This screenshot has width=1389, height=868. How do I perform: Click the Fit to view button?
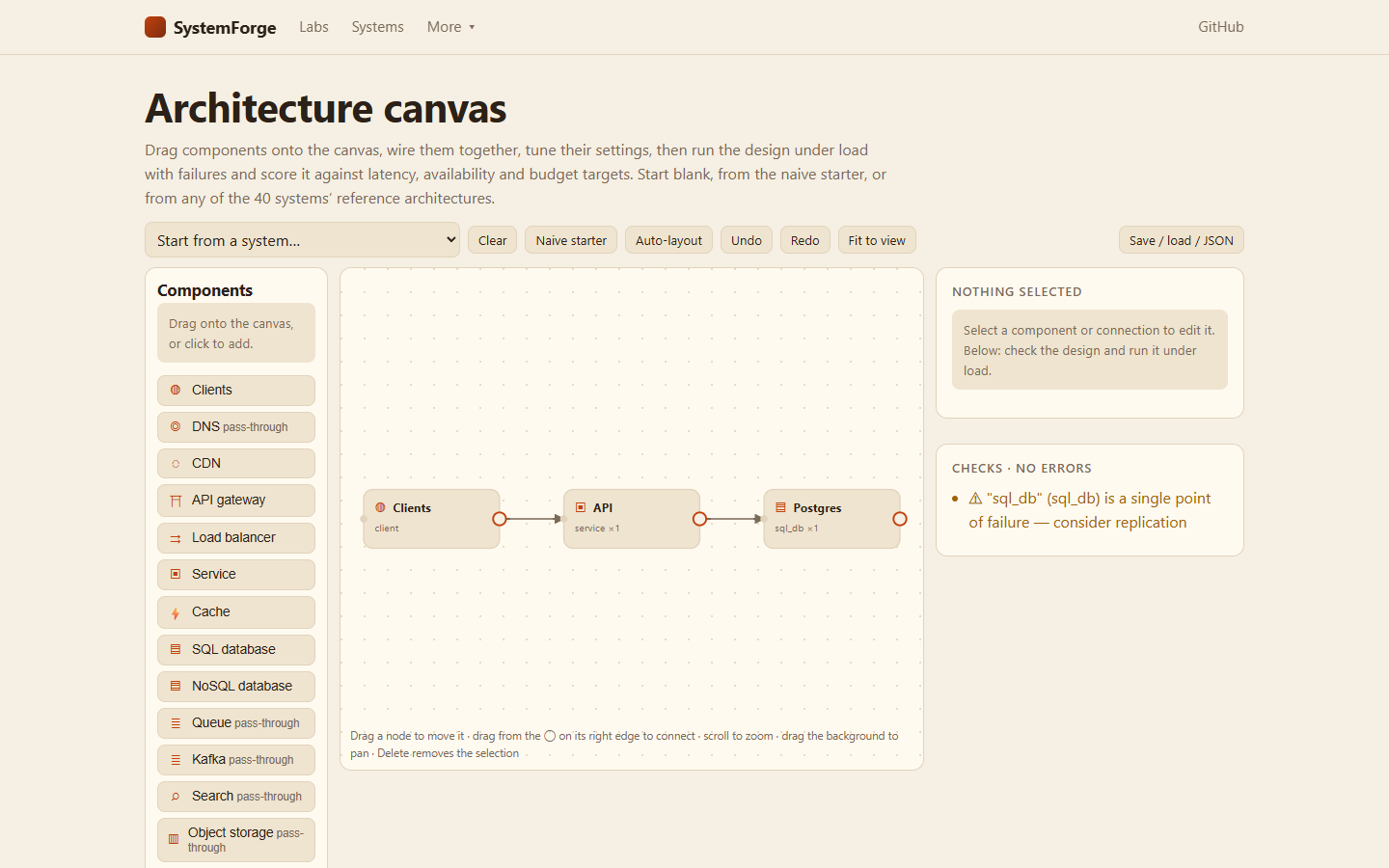point(877,240)
